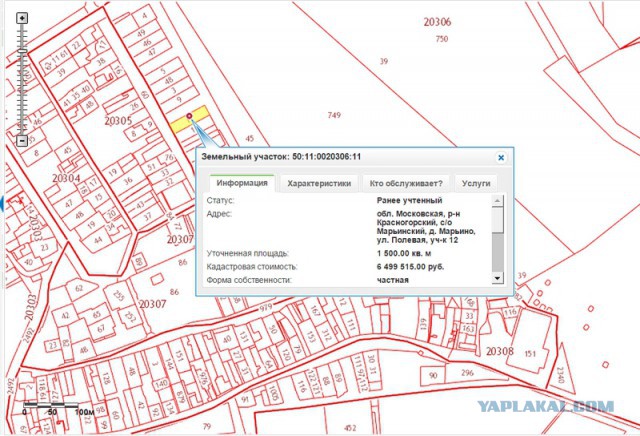This screenshot has height=436, width=640.
Task: Click cadastral block label 20306
Action: pos(438,22)
